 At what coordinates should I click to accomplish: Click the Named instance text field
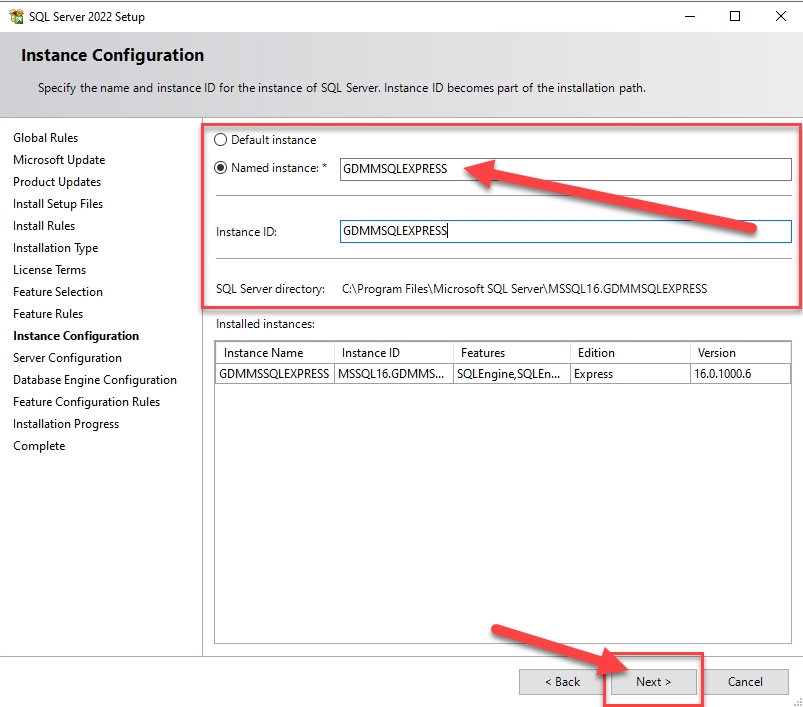coord(565,169)
